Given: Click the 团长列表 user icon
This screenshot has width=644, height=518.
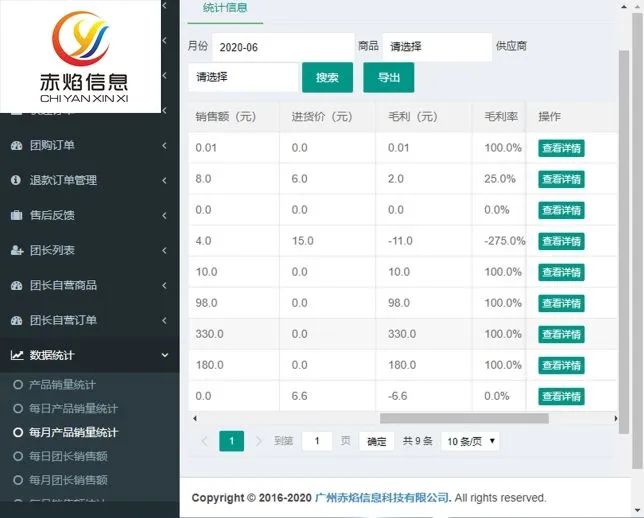Looking at the screenshot, I should (16, 251).
